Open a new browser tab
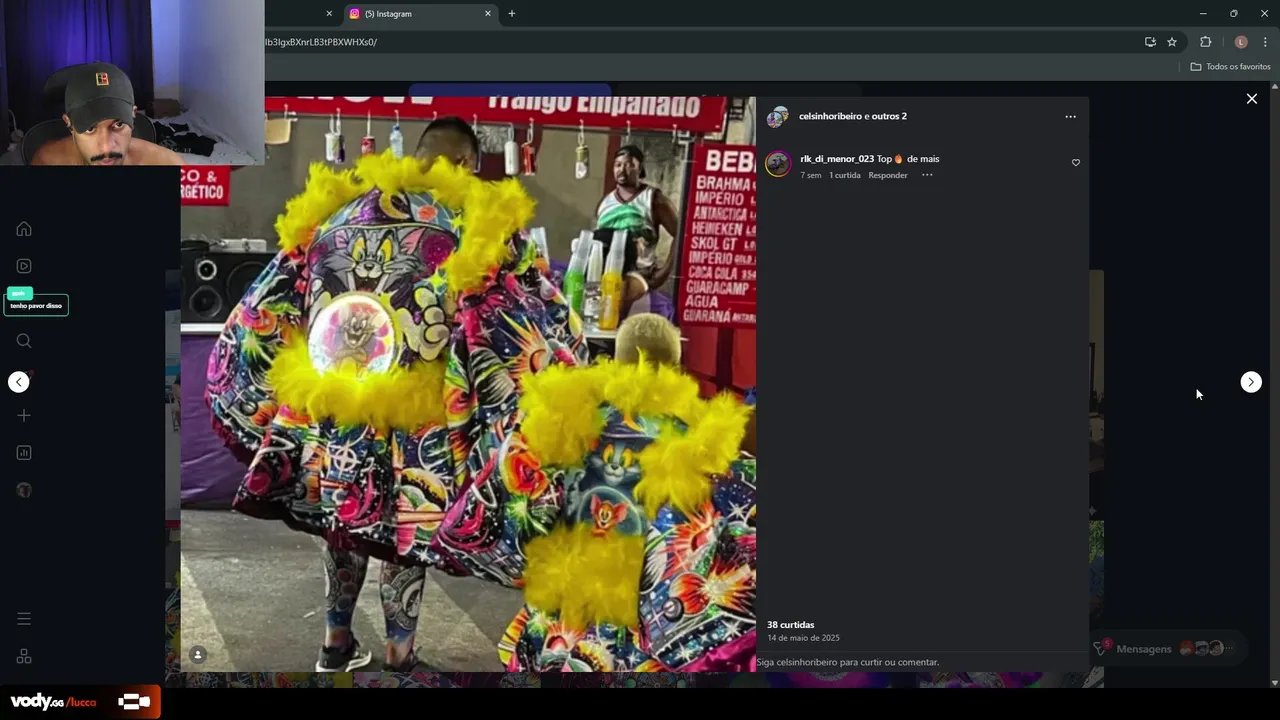 [x=512, y=14]
